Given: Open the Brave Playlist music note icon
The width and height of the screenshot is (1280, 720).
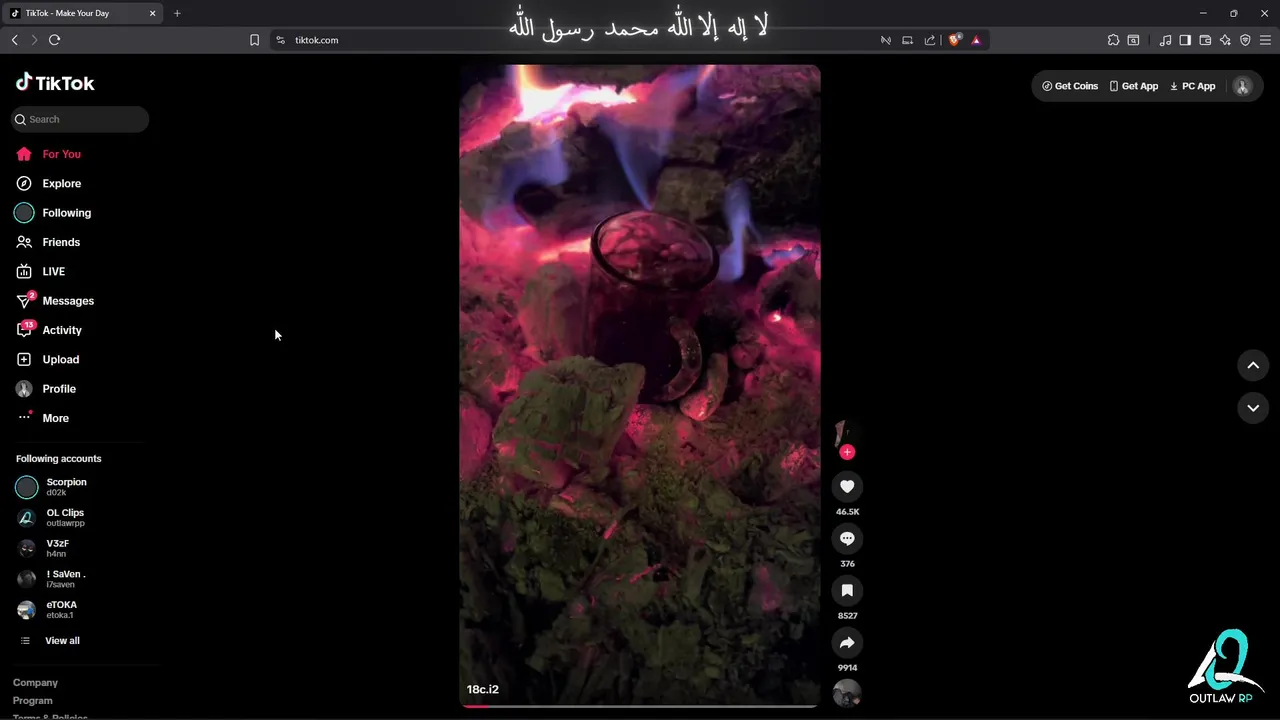Looking at the screenshot, I should pyautogui.click(x=1165, y=40).
